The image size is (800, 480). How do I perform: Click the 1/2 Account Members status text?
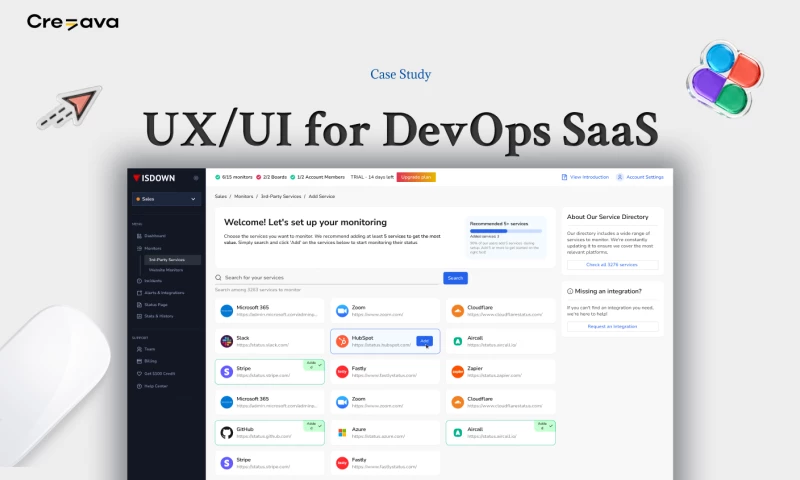tap(320, 177)
